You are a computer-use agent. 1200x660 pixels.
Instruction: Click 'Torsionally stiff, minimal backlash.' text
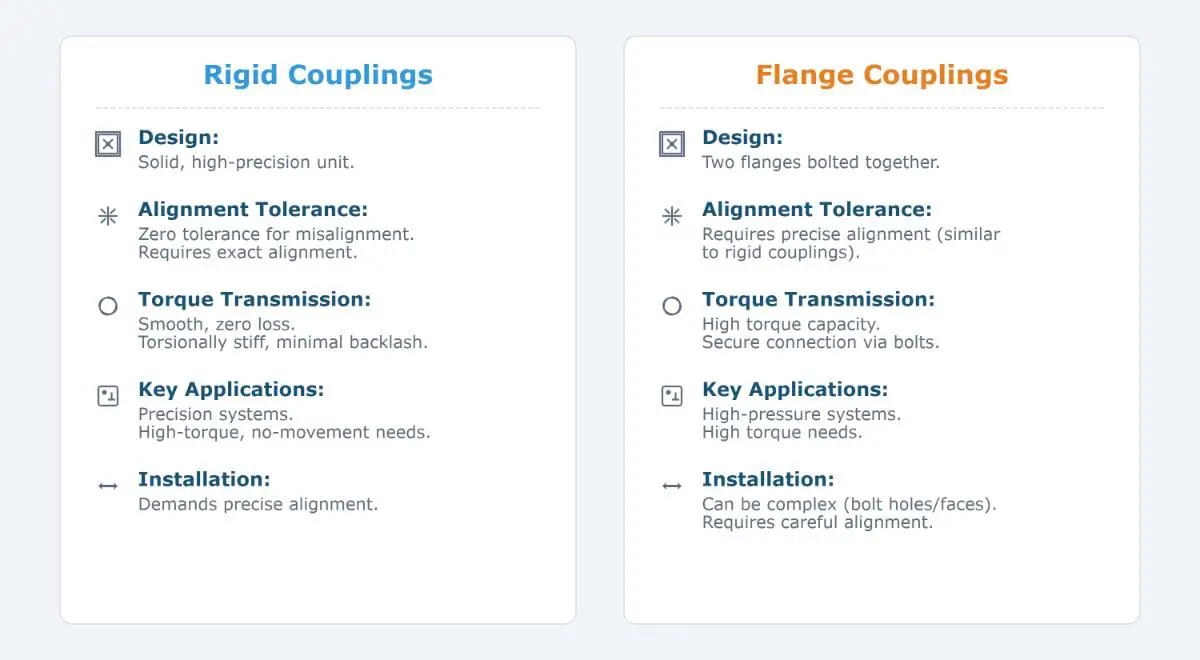point(283,343)
